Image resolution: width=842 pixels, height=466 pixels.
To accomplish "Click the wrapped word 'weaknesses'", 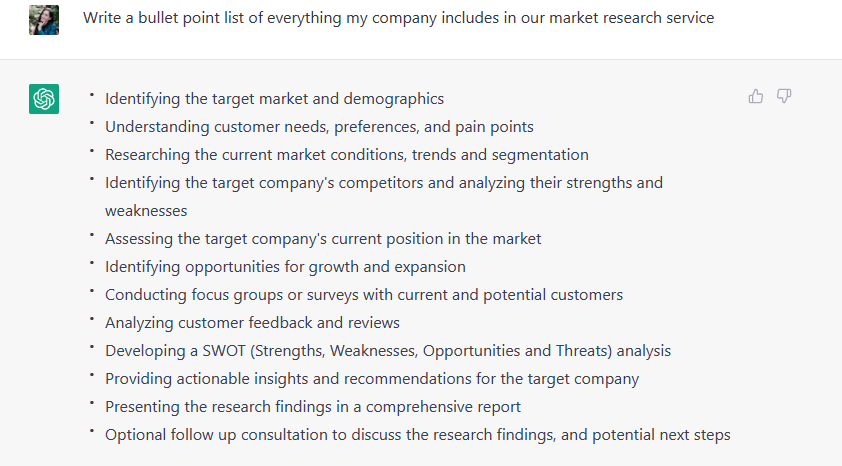I will coord(146,211).
